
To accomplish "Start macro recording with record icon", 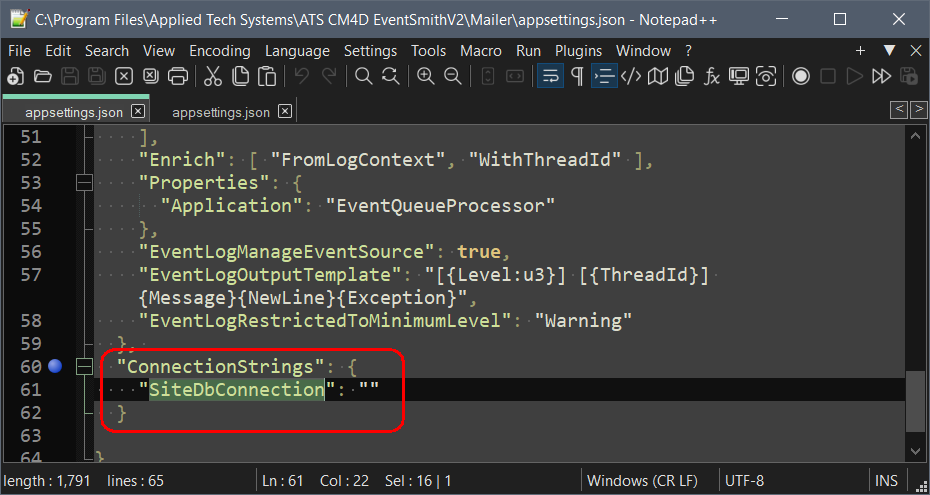I will [x=801, y=76].
